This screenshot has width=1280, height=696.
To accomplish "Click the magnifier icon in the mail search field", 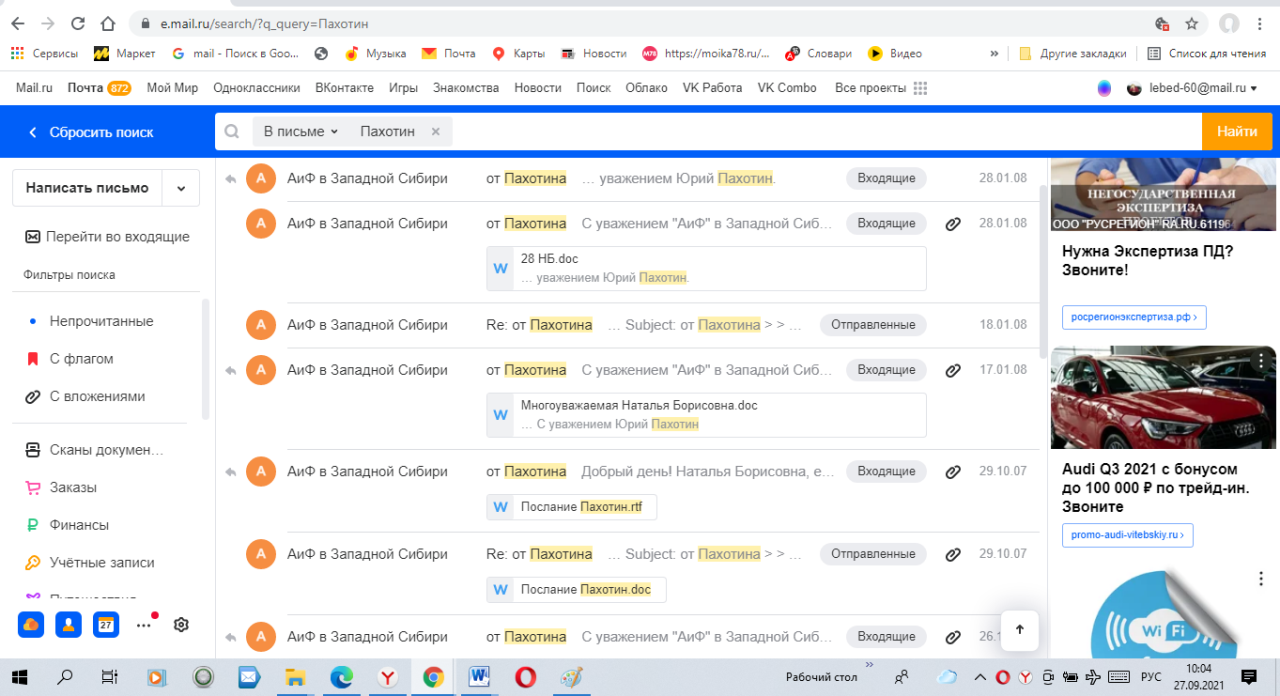I will click(232, 131).
